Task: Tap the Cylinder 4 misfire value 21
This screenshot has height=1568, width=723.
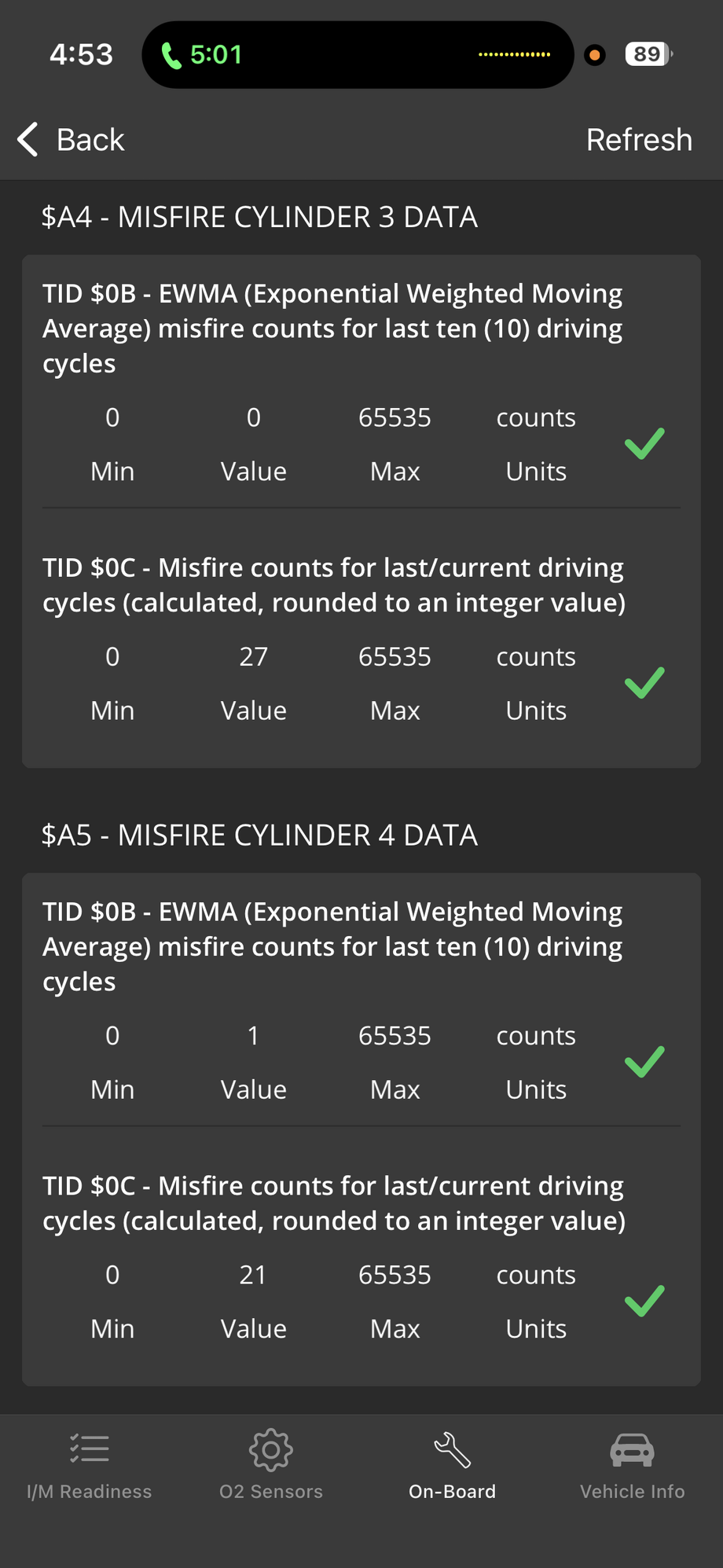Action: (x=253, y=1275)
